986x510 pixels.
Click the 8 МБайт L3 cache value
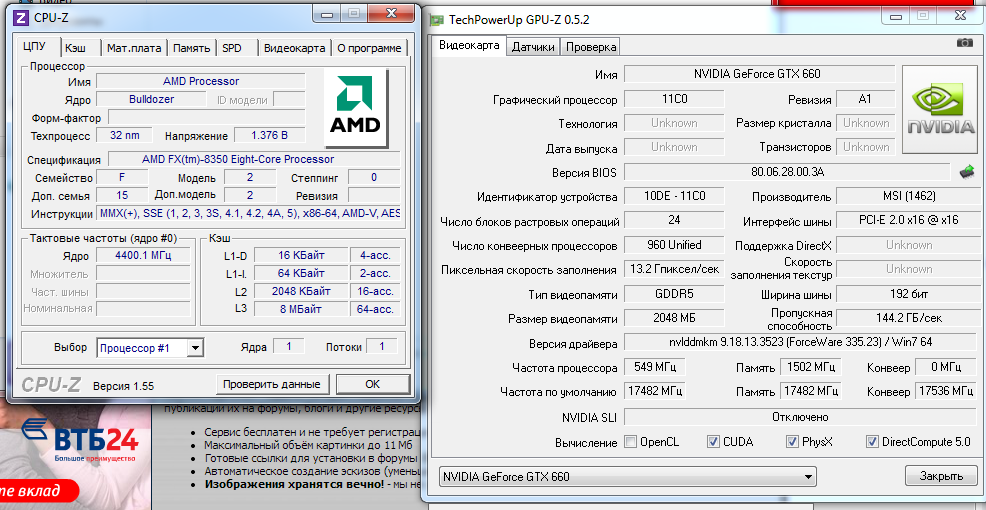pyautogui.click(x=301, y=309)
